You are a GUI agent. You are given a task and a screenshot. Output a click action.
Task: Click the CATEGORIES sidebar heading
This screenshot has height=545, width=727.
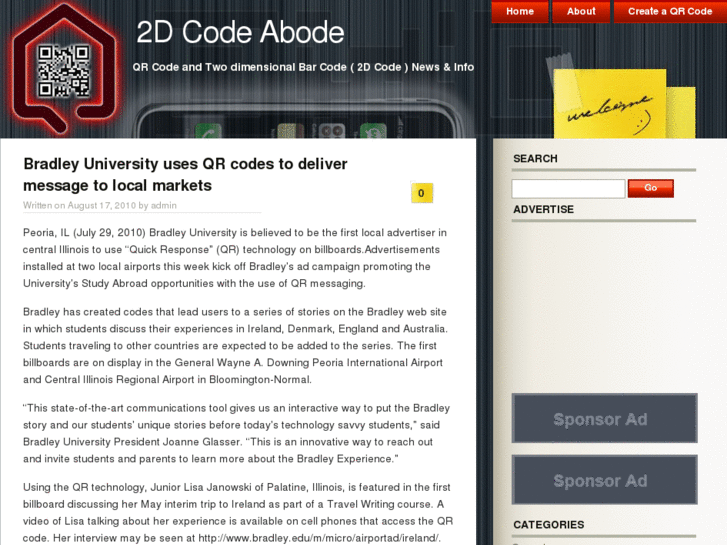tap(548, 525)
